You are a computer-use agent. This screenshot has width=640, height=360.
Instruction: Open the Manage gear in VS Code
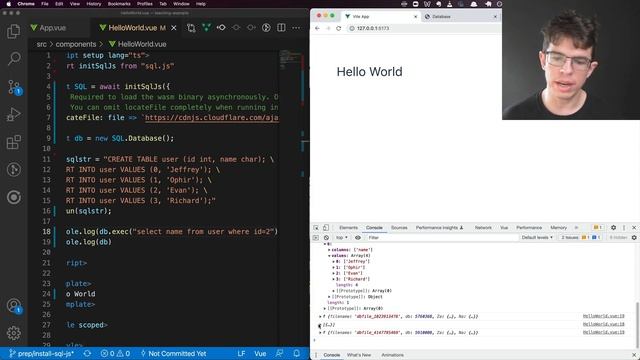13,333
